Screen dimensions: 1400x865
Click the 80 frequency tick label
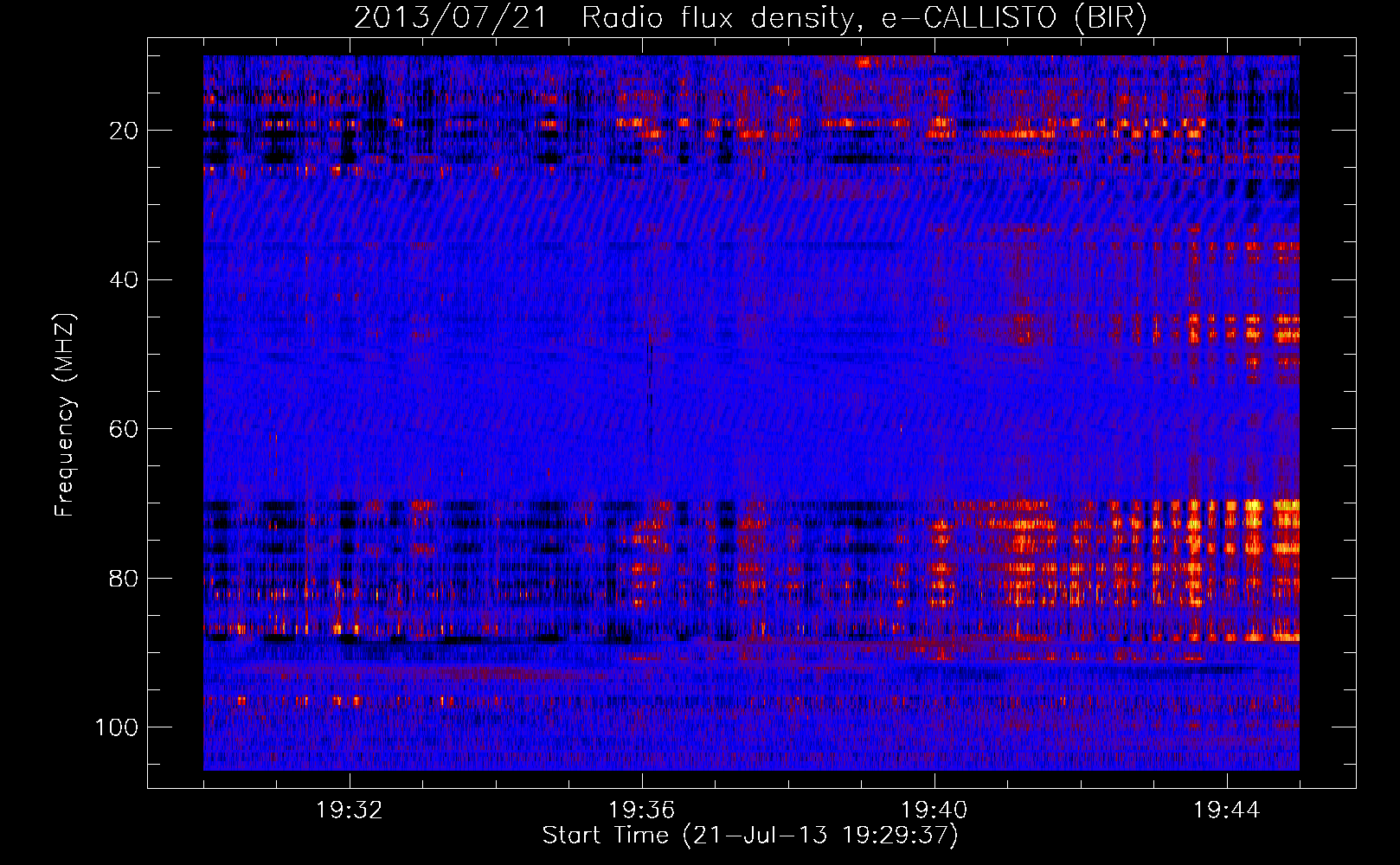[x=124, y=578]
